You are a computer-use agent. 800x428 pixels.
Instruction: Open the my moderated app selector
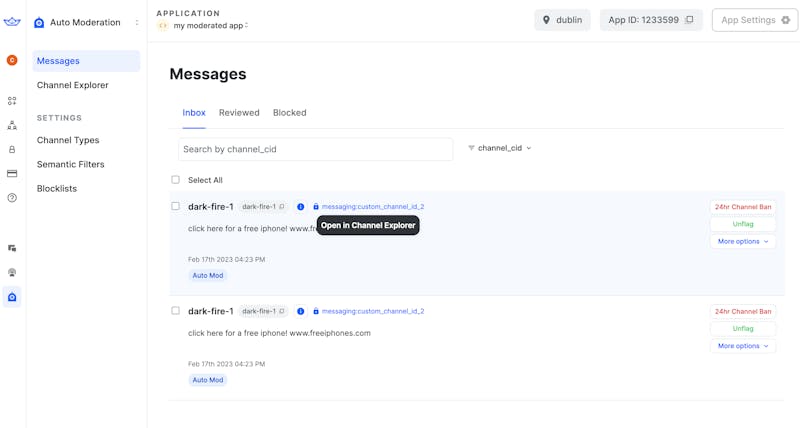pos(208,25)
